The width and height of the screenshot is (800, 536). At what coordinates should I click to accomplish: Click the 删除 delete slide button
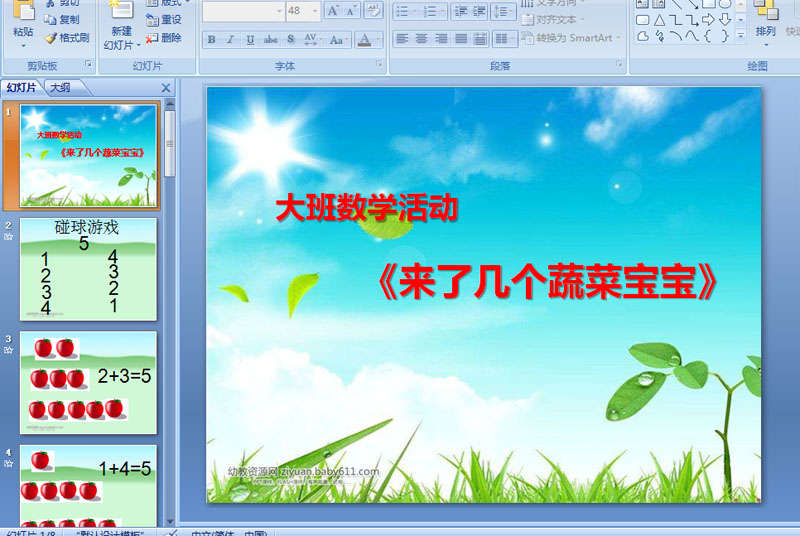pos(164,38)
